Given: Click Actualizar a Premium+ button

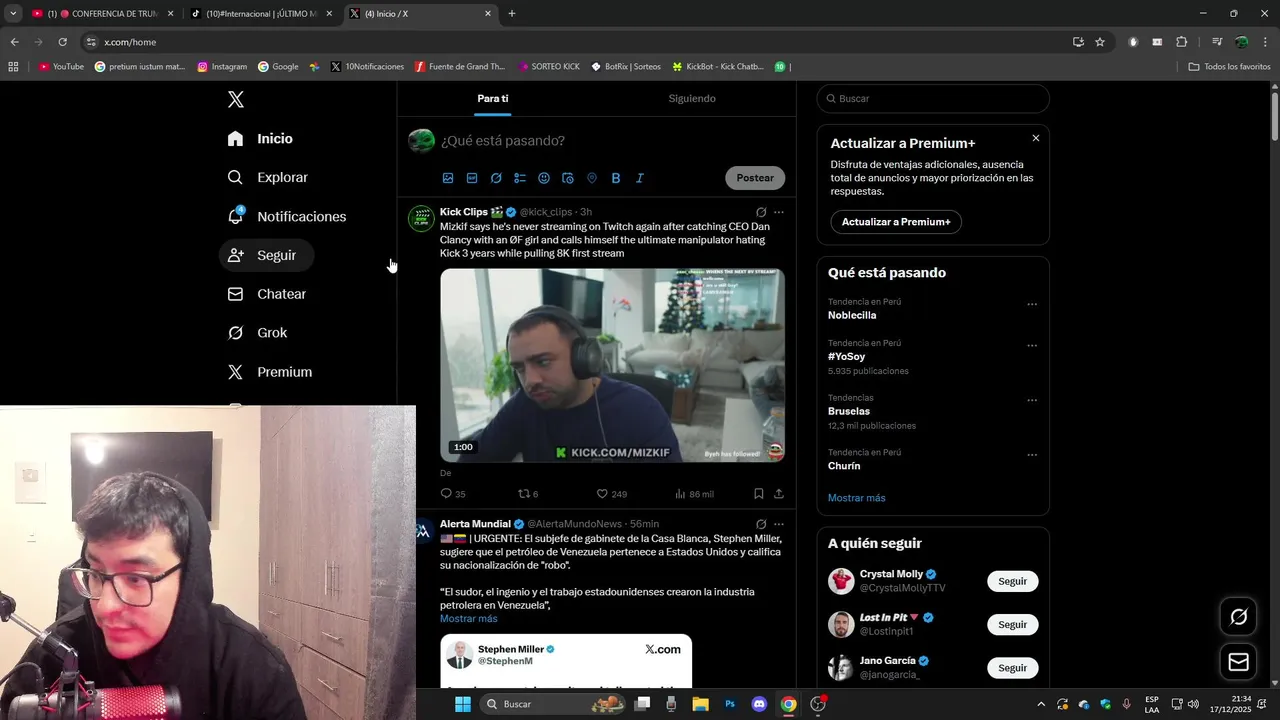Looking at the screenshot, I should tap(896, 222).
